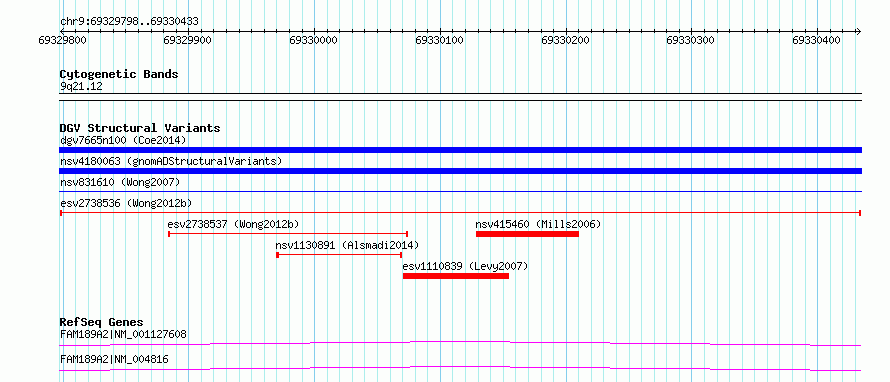Image resolution: width=890 pixels, height=382 pixels.
Task: Click the esv2738537 (Wong2012b) red variant line
Action: (288, 233)
